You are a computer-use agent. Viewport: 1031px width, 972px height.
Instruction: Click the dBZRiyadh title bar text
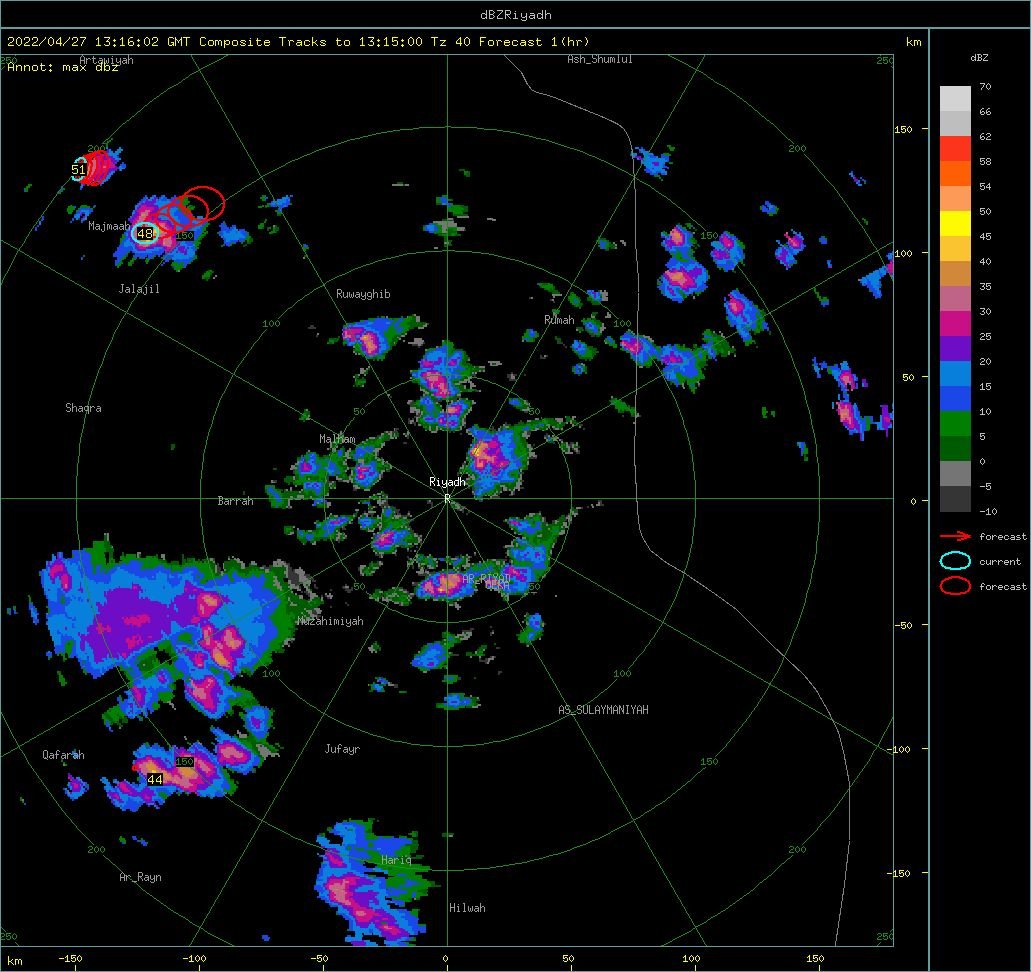tap(516, 14)
